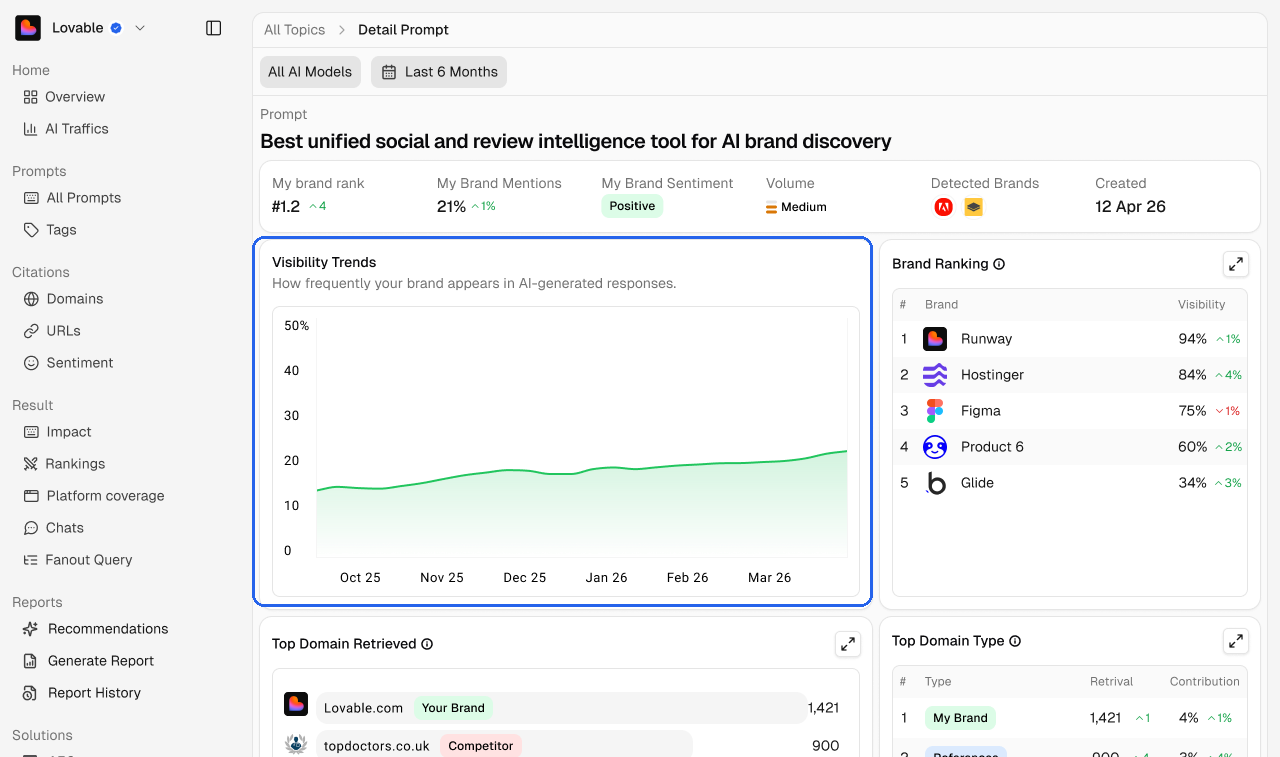Show Top Domain Retrieved info icon

click(427, 644)
